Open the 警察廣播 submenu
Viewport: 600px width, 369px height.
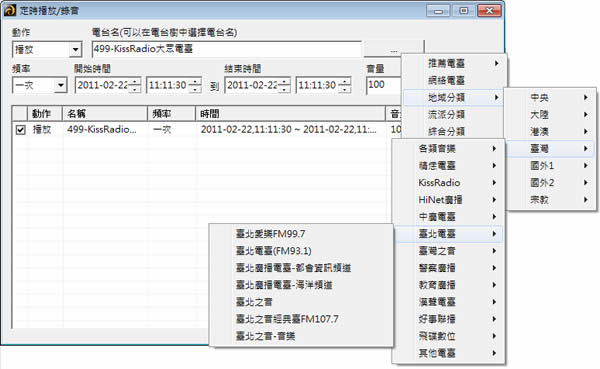448,268
